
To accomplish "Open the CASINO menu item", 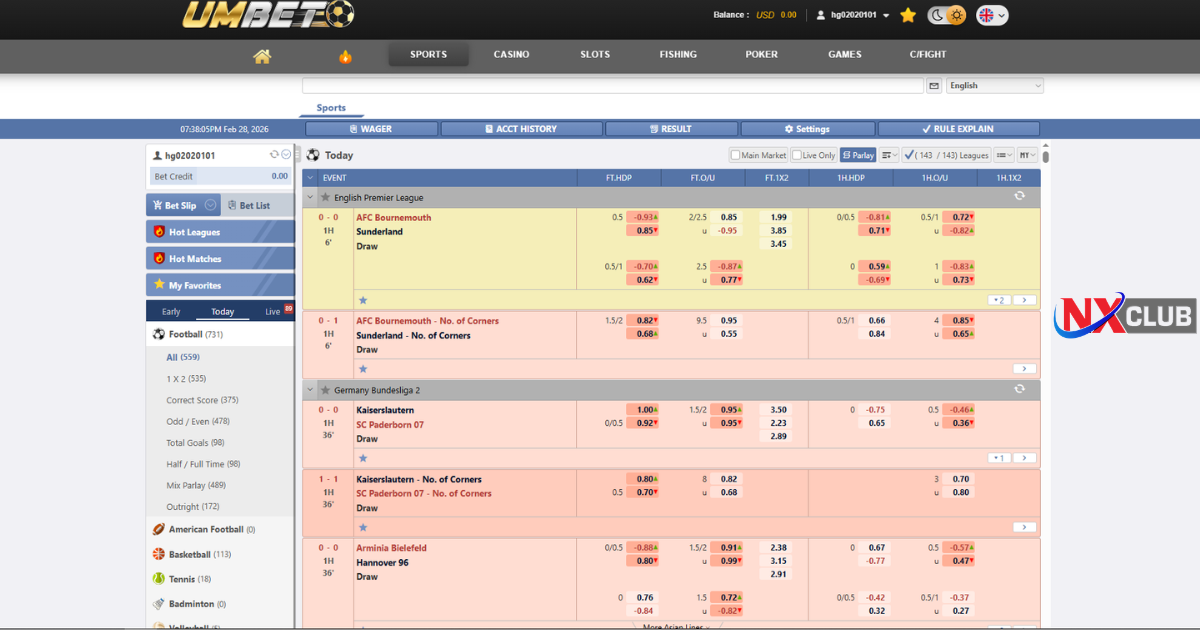I will tap(511, 55).
